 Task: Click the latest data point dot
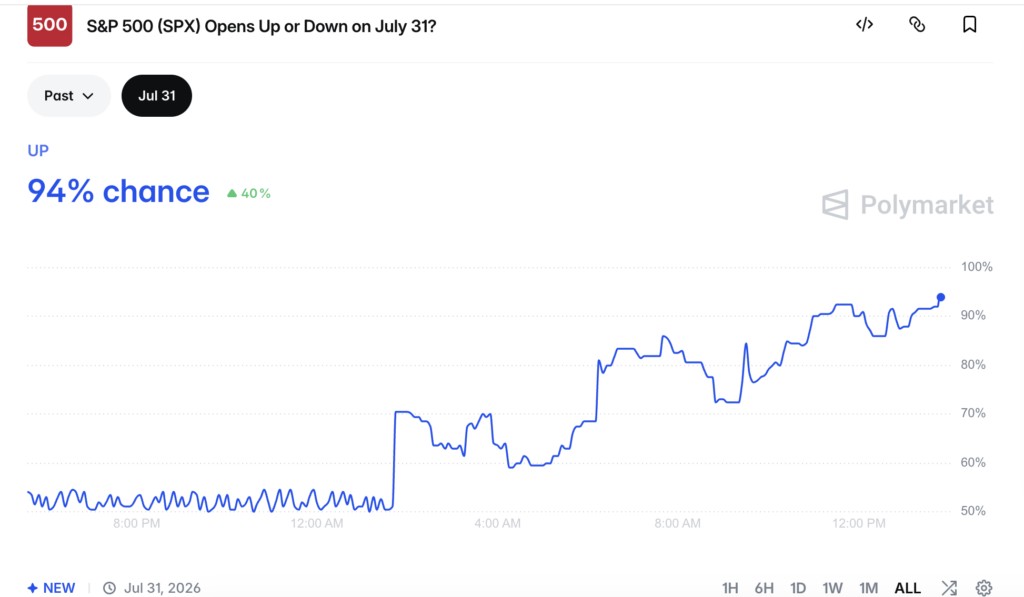(940, 297)
